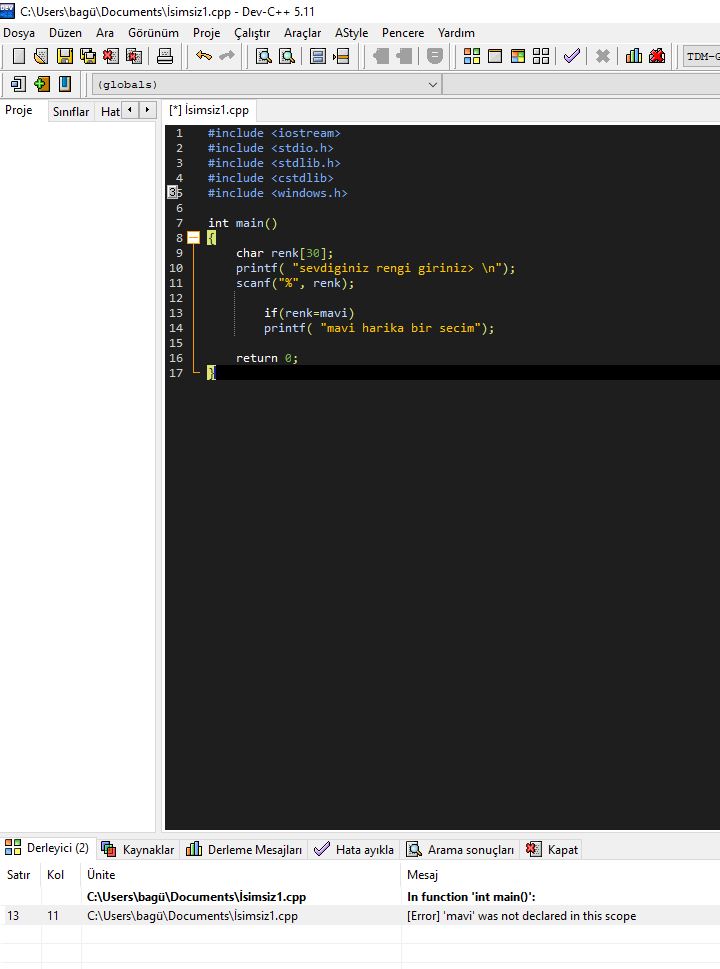
Task: Open the Hata ayıkla bottom tab
Action: click(x=354, y=850)
